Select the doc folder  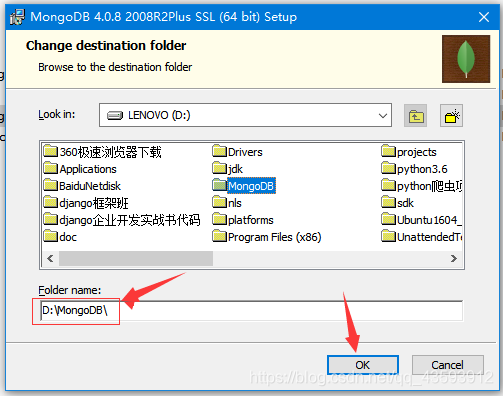[x=60, y=237]
